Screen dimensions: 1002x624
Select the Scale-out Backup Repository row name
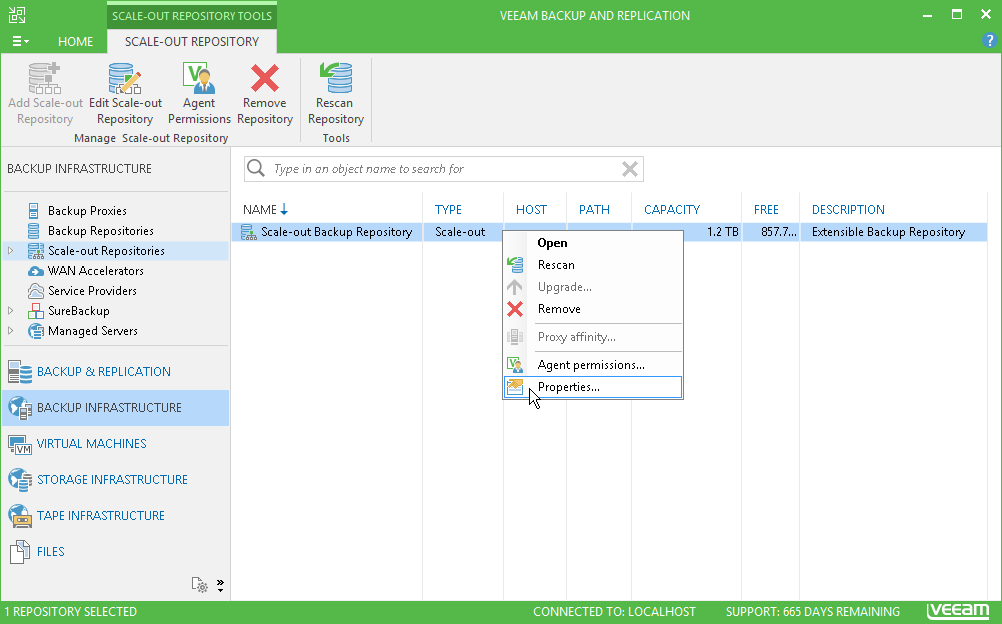336,232
